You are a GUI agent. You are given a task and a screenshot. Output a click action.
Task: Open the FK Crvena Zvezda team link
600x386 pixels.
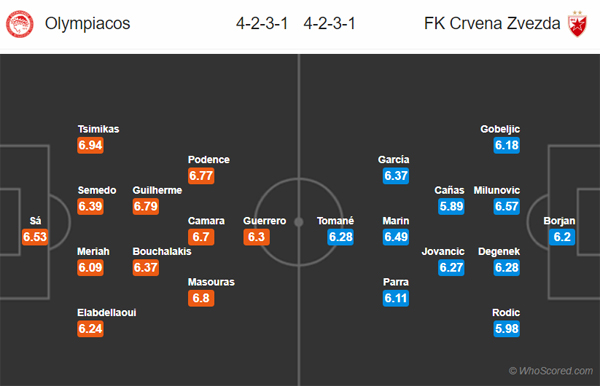[x=492, y=24]
